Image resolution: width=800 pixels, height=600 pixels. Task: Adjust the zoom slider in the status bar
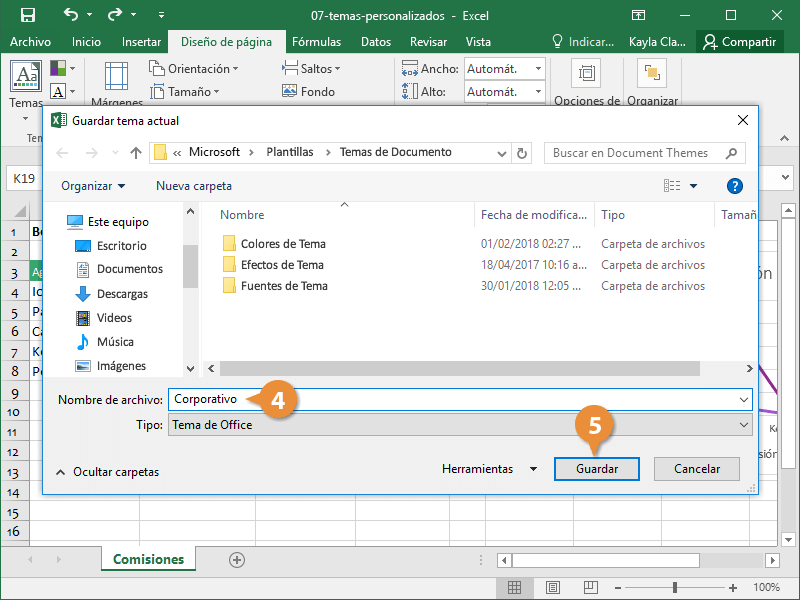[x=675, y=587]
